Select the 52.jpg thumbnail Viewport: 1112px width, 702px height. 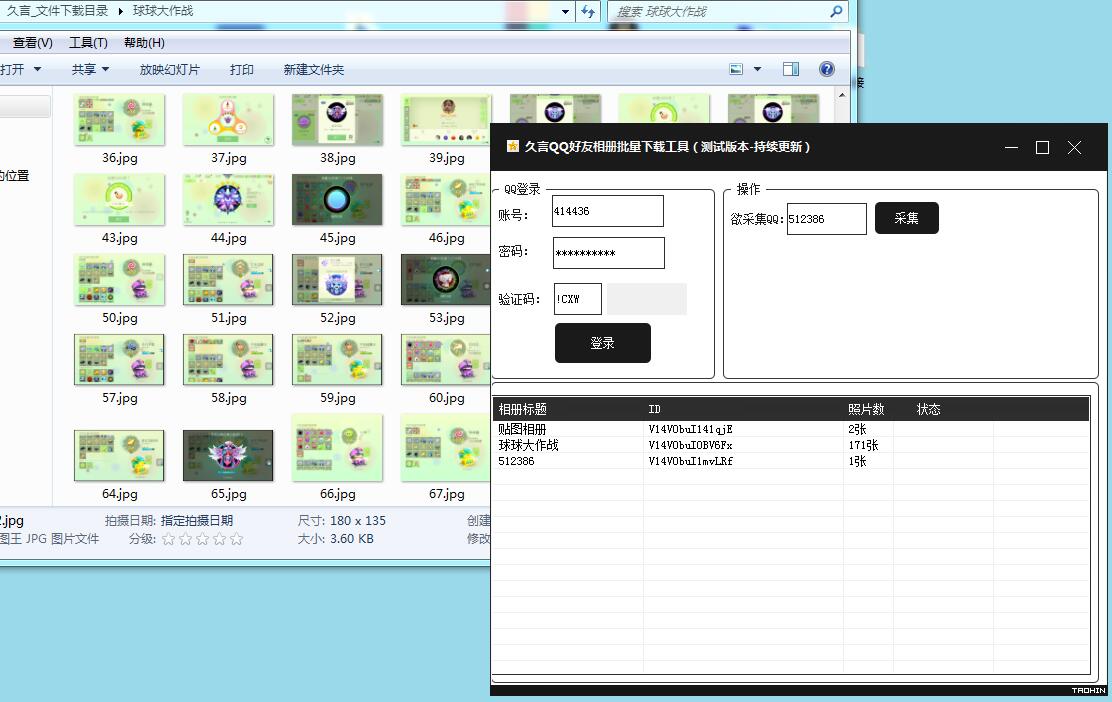(x=337, y=280)
